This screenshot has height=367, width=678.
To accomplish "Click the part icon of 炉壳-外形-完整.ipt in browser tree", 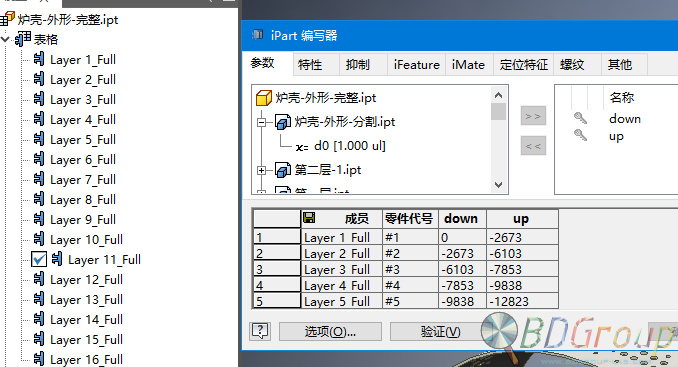I will pos(8,18).
